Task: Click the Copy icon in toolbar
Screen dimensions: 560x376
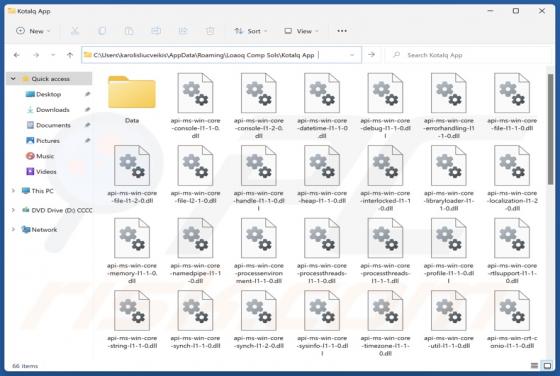Action: tap(102, 31)
